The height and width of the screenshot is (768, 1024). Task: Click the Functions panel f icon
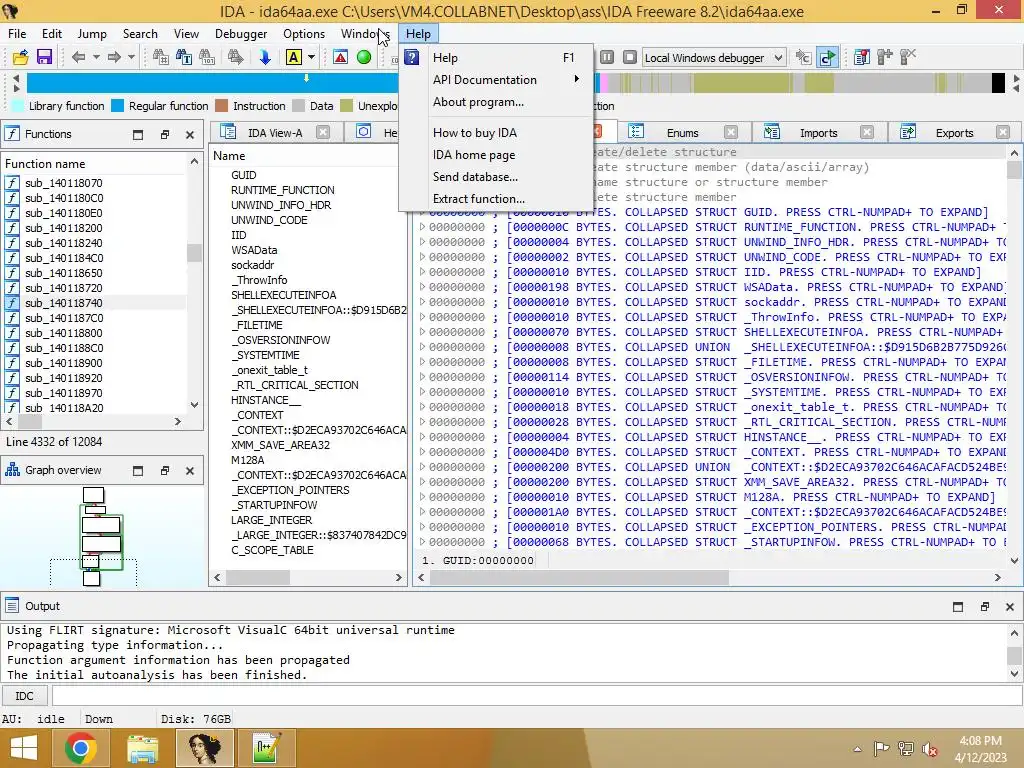(12, 134)
